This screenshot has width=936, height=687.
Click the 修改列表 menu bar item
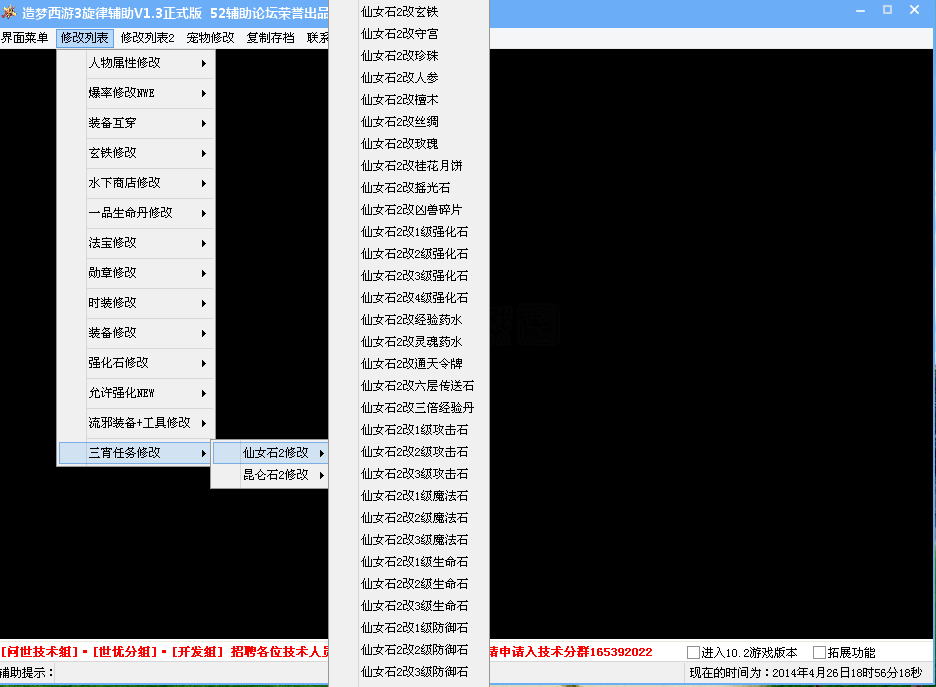point(85,38)
